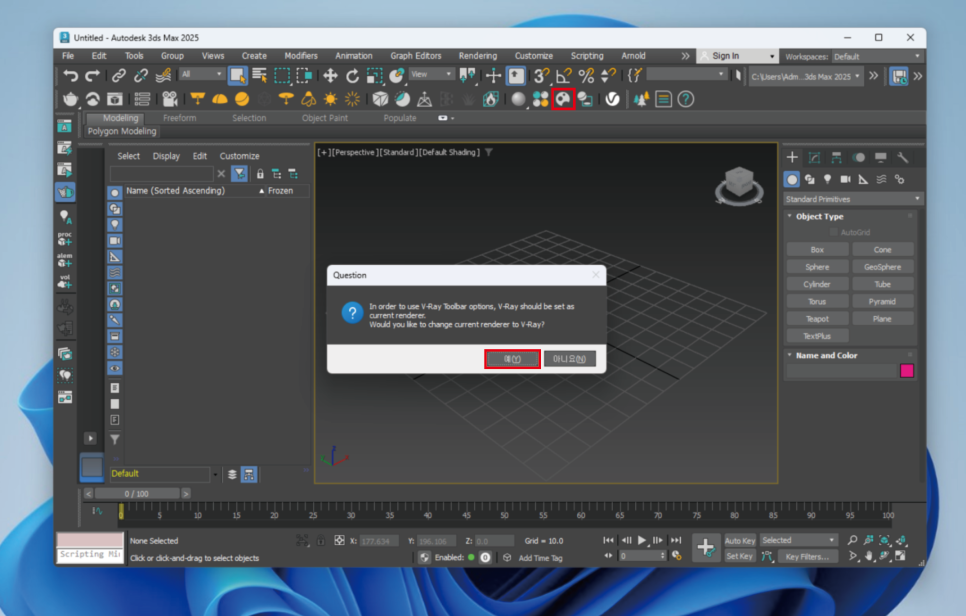Open the Utilities wrench panel

point(903,158)
